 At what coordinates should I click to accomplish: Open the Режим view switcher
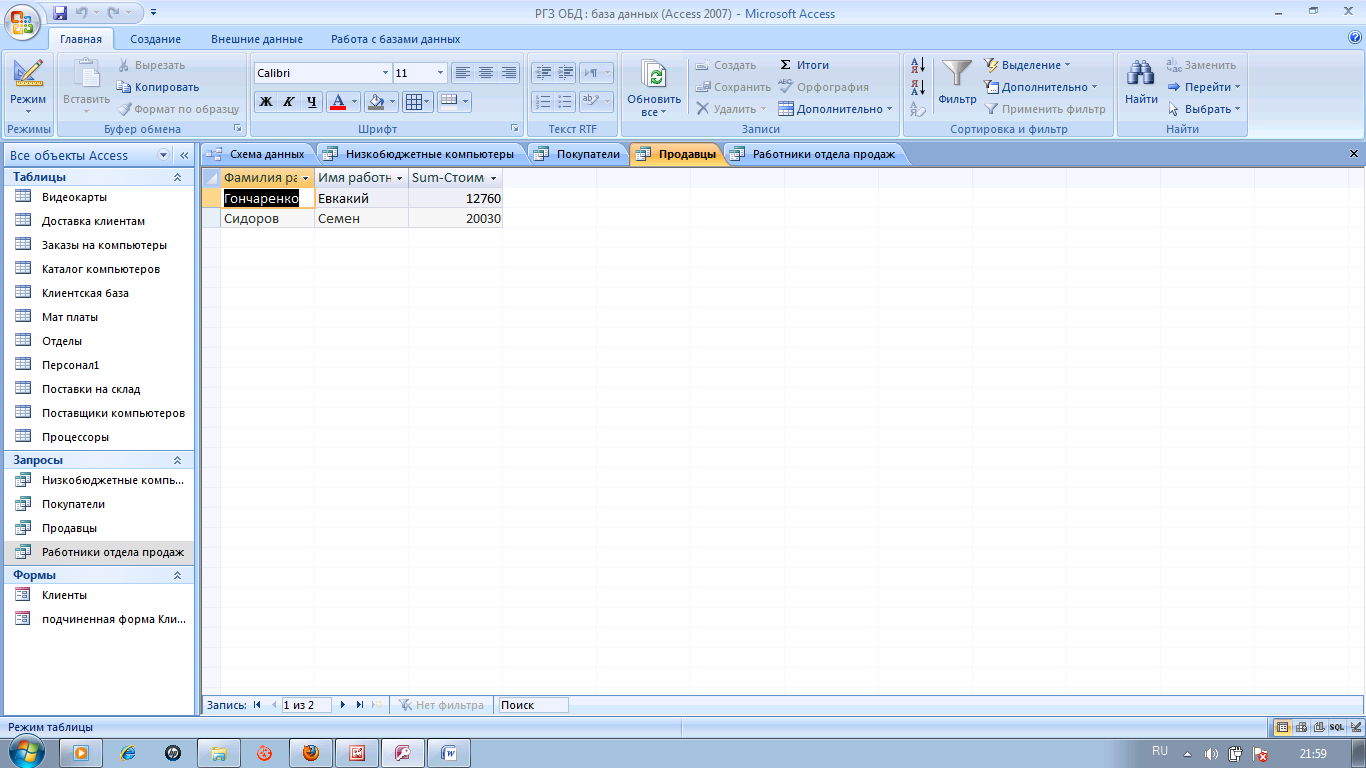[28, 87]
